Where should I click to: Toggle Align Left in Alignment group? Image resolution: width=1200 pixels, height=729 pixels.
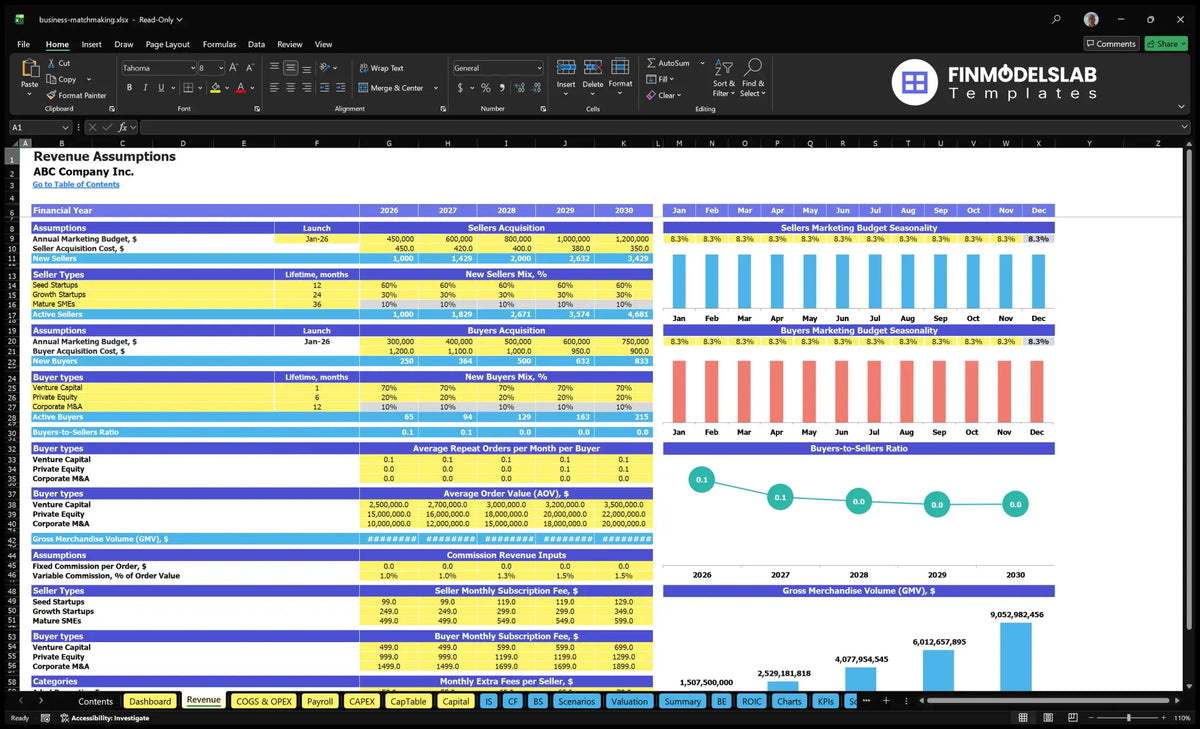(x=274, y=87)
